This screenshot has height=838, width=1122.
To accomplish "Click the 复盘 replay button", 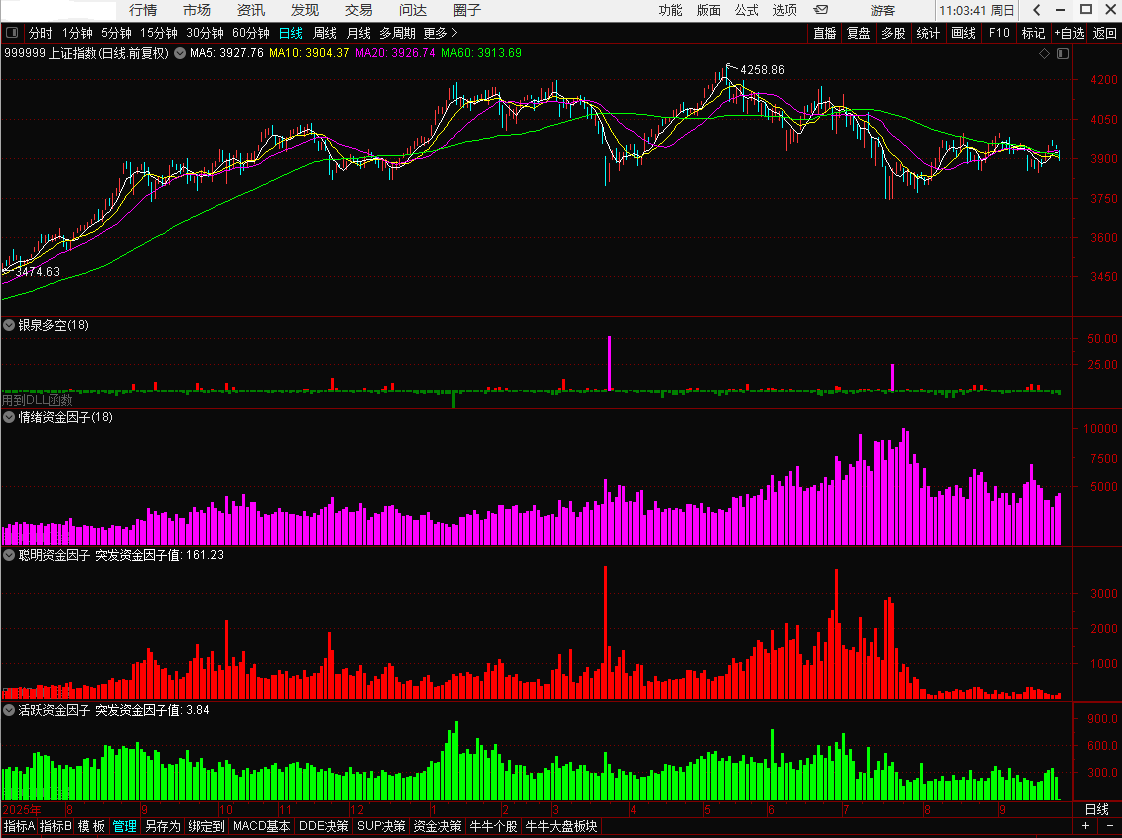I will pos(859,33).
